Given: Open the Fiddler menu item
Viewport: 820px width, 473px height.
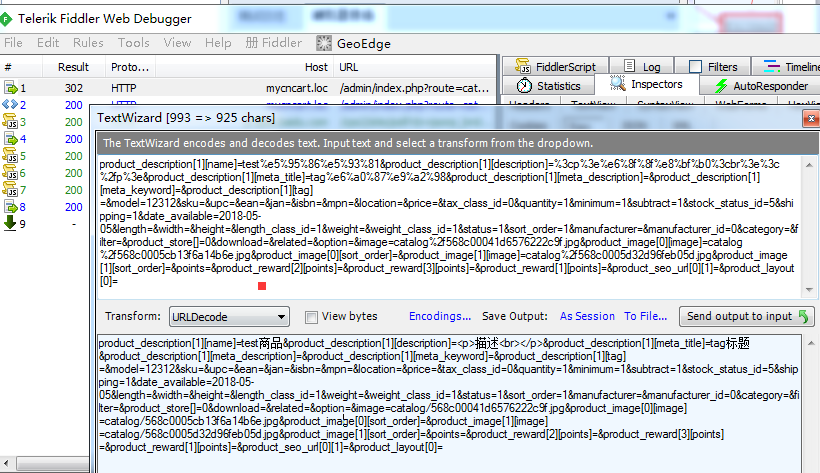Looking at the screenshot, I should (x=274, y=43).
